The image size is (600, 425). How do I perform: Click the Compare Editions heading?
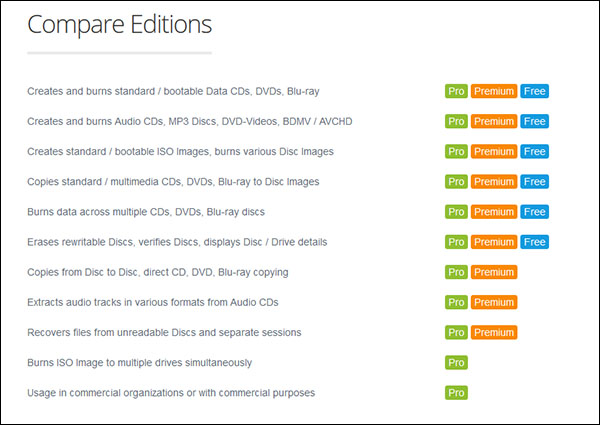point(119,23)
